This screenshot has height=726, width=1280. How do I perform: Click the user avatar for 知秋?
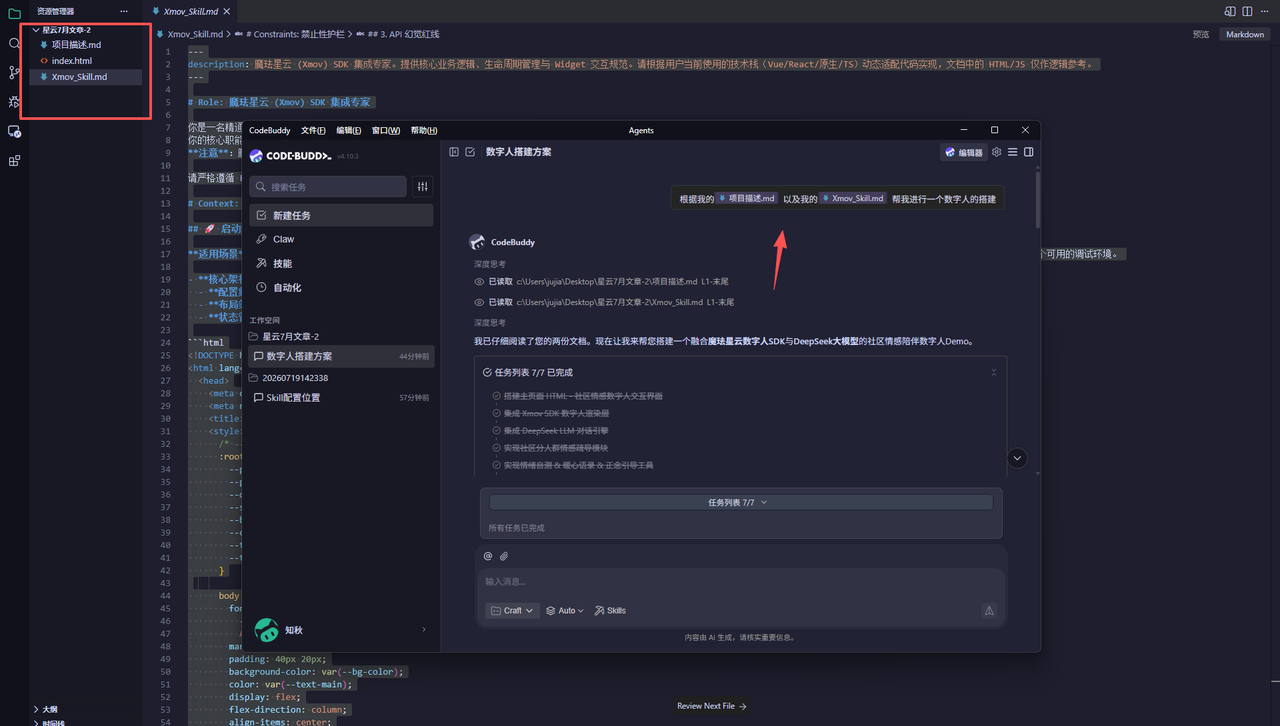(266, 630)
